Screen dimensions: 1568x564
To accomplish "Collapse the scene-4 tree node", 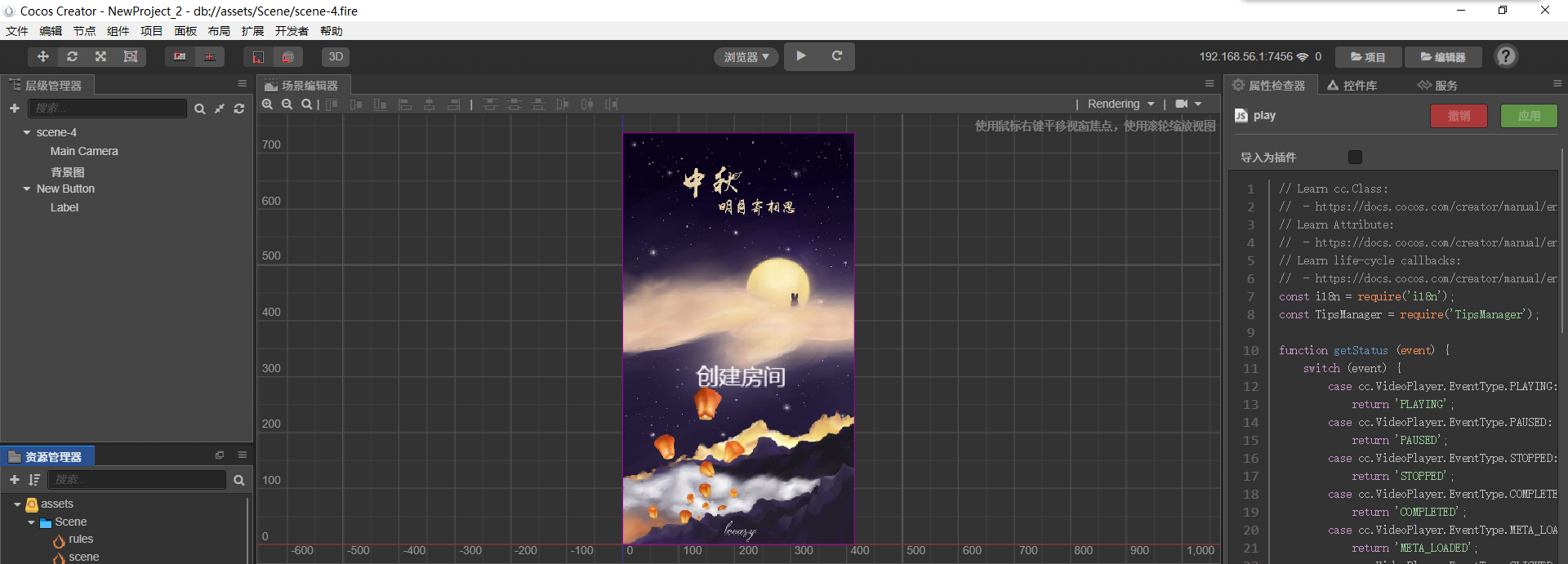I will [x=27, y=132].
